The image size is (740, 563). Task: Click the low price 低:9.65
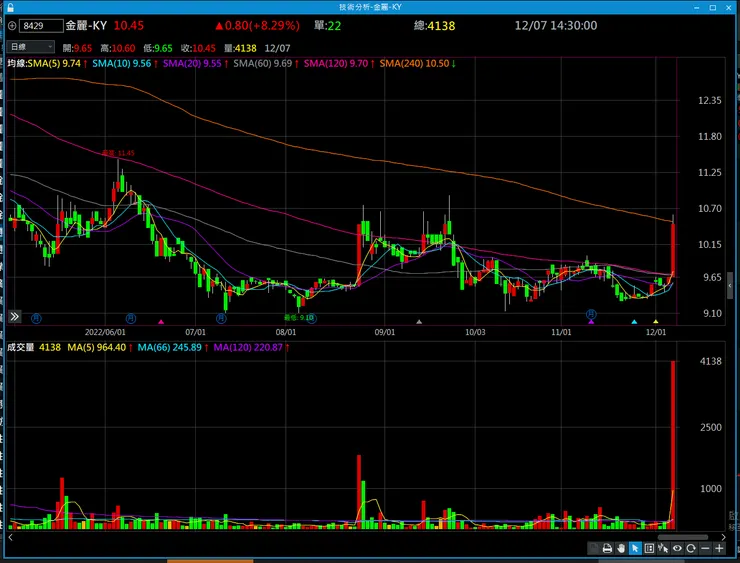[158, 48]
